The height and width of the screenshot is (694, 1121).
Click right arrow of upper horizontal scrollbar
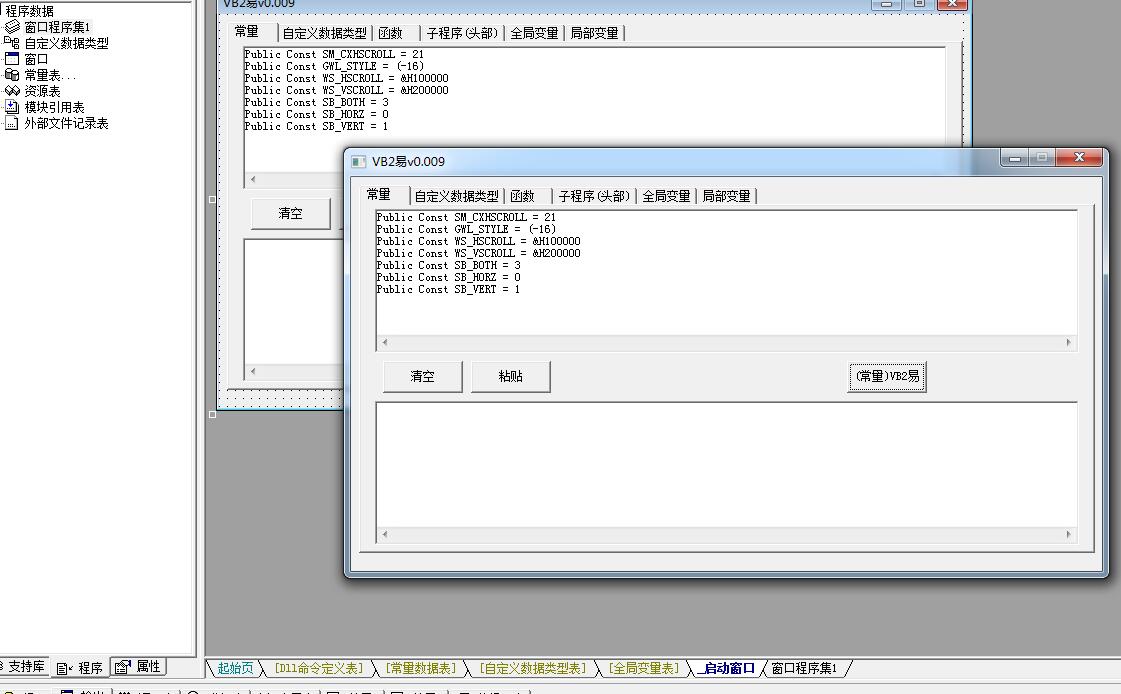click(1068, 343)
